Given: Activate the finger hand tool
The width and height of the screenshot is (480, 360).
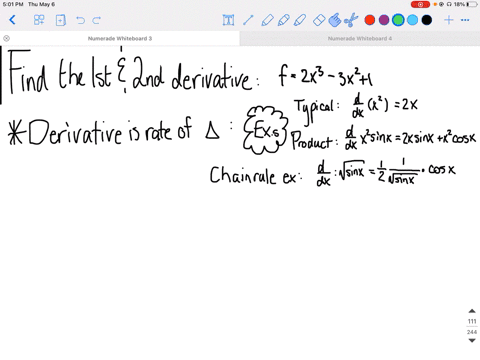Looking at the screenshot, I should pyautogui.click(x=335, y=20).
